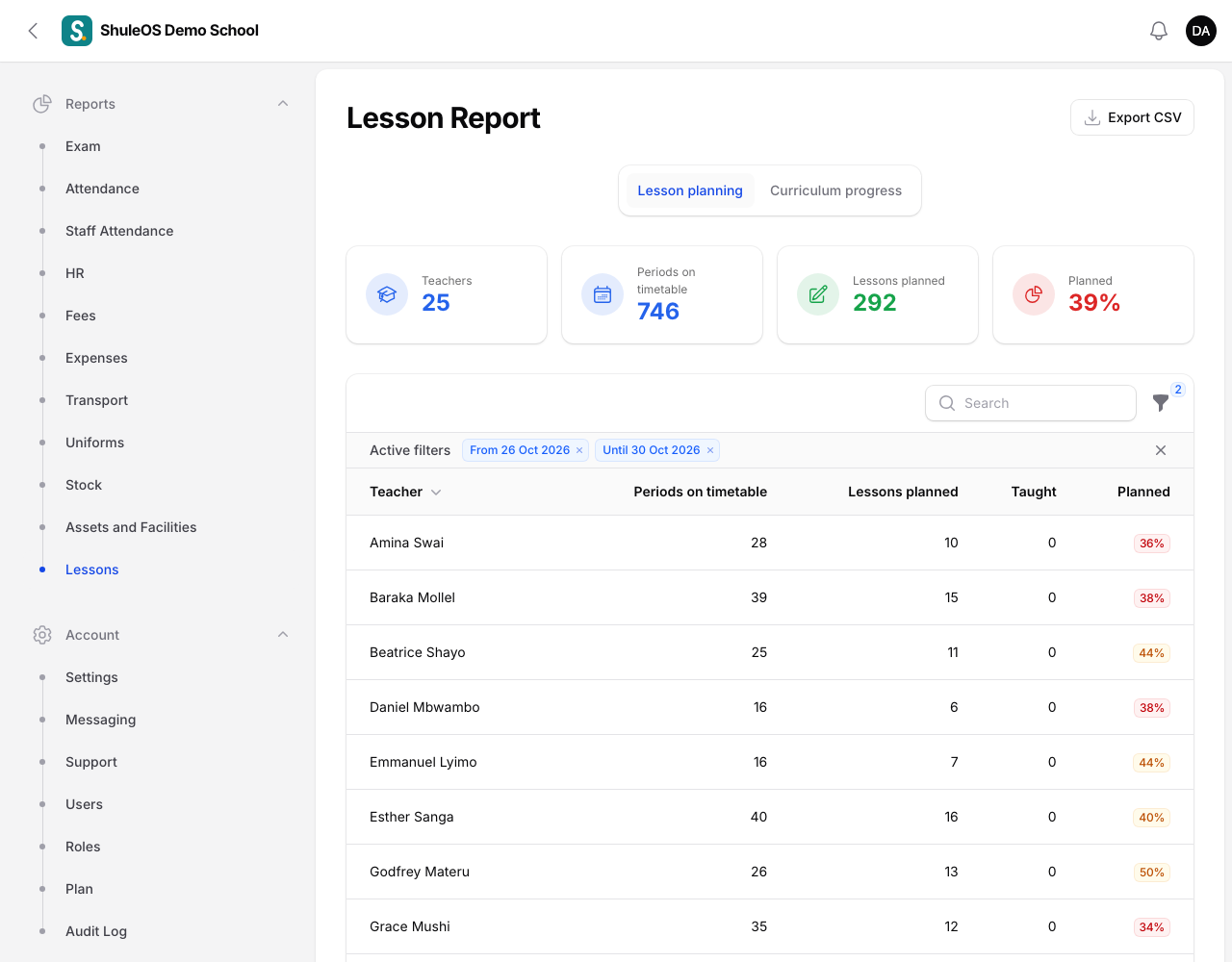Open Exam reports
The image size is (1232, 962).
tap(83, 146)
